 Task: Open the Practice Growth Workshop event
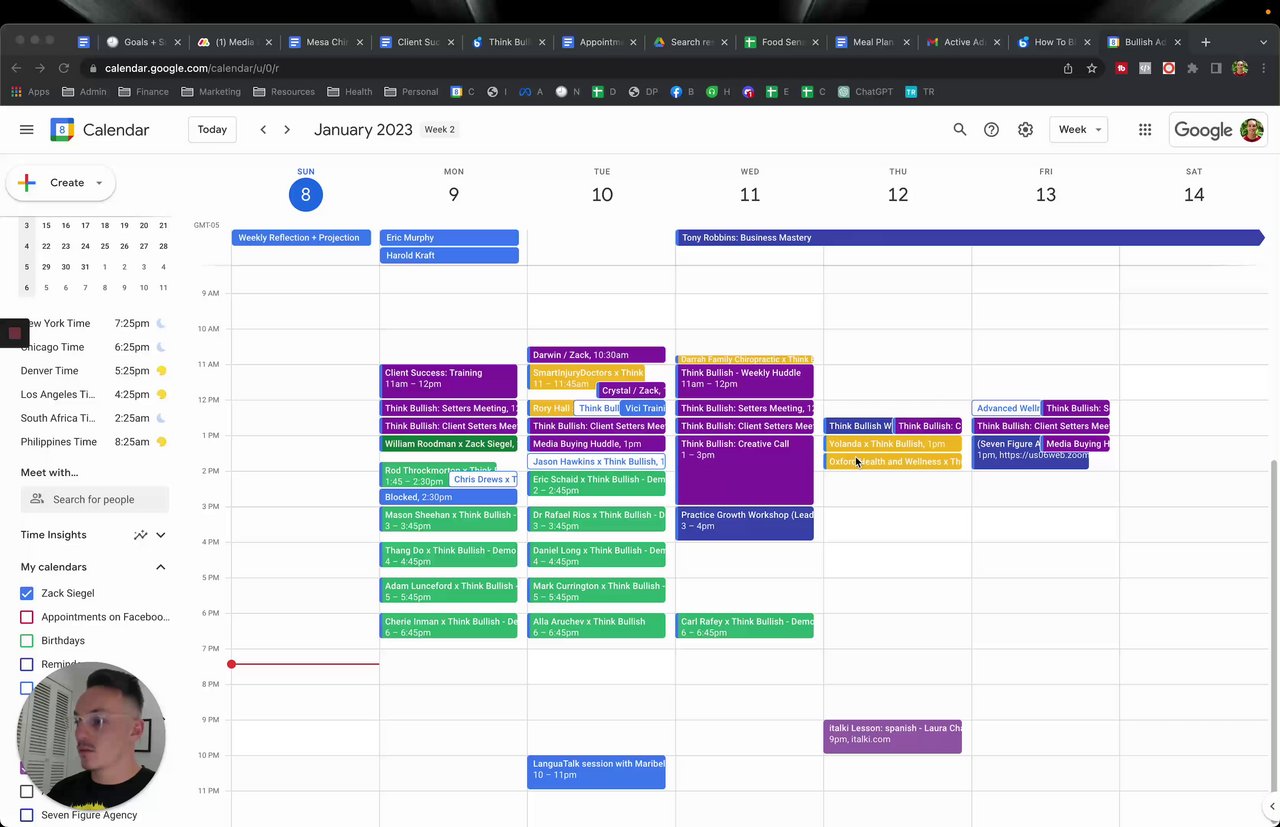[745, 523]
